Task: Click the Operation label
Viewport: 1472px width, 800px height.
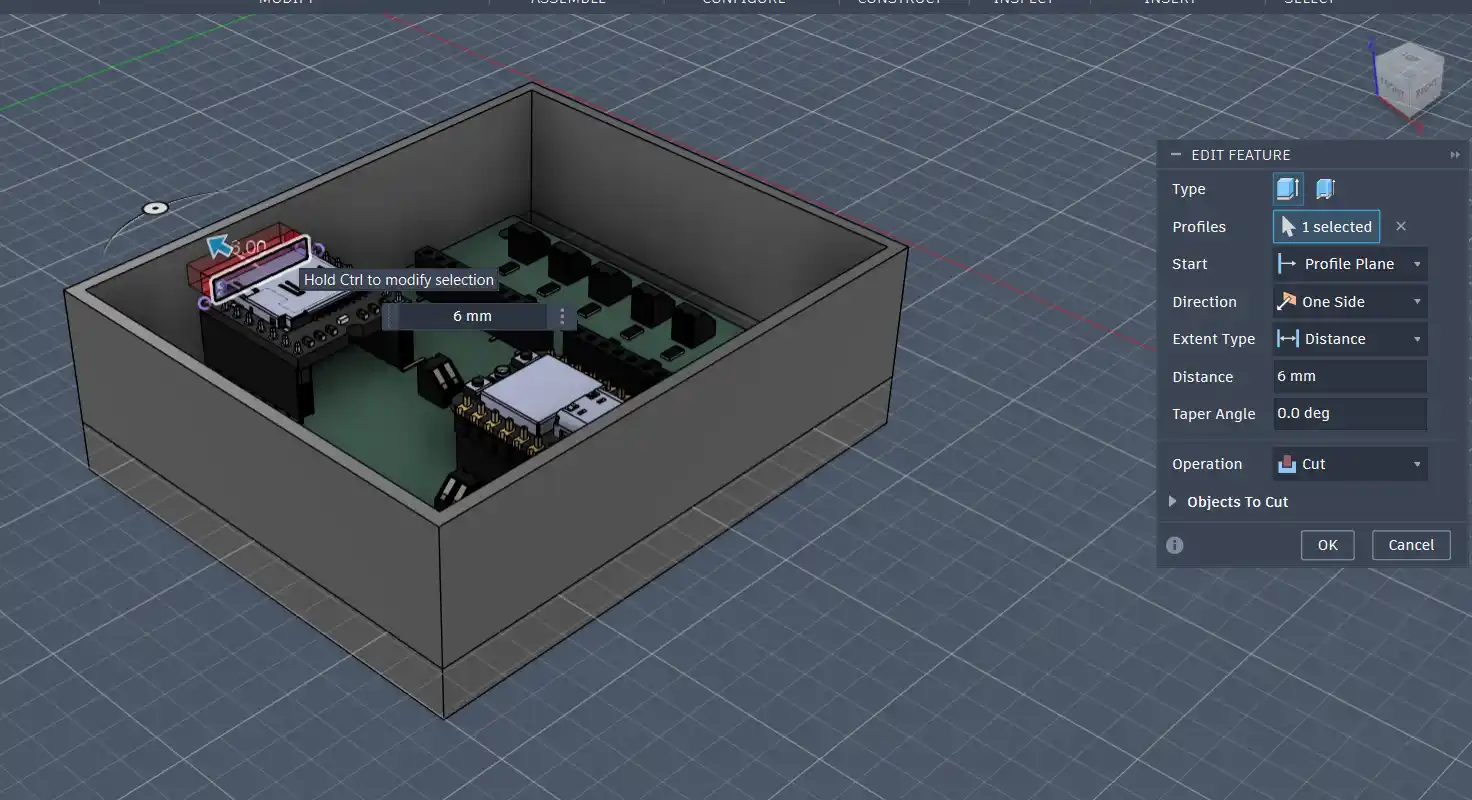Action: tap(1207, 464)
